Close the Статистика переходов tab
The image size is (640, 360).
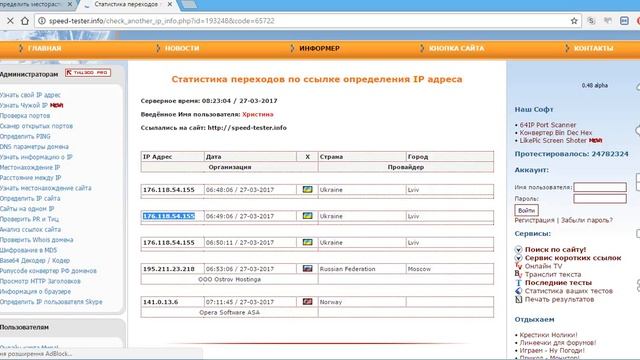[170, 4]
